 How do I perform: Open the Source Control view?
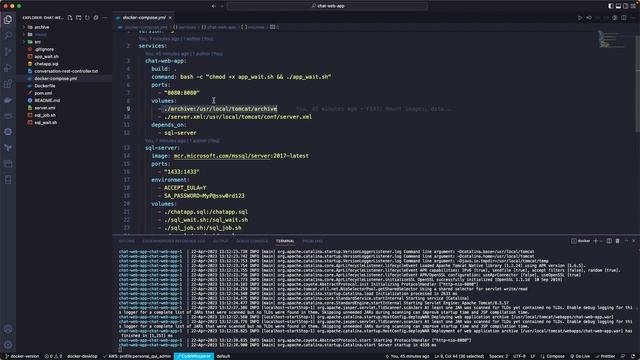(x=8, y=51)
